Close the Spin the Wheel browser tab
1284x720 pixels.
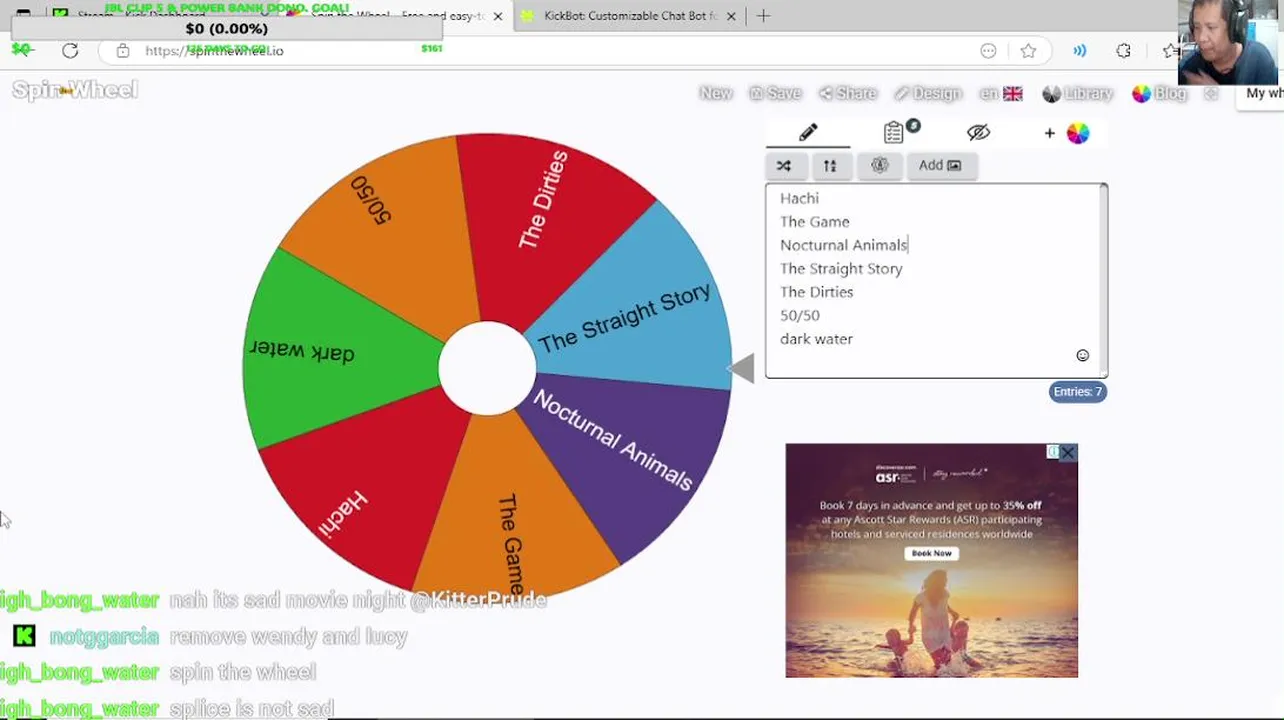497,16
